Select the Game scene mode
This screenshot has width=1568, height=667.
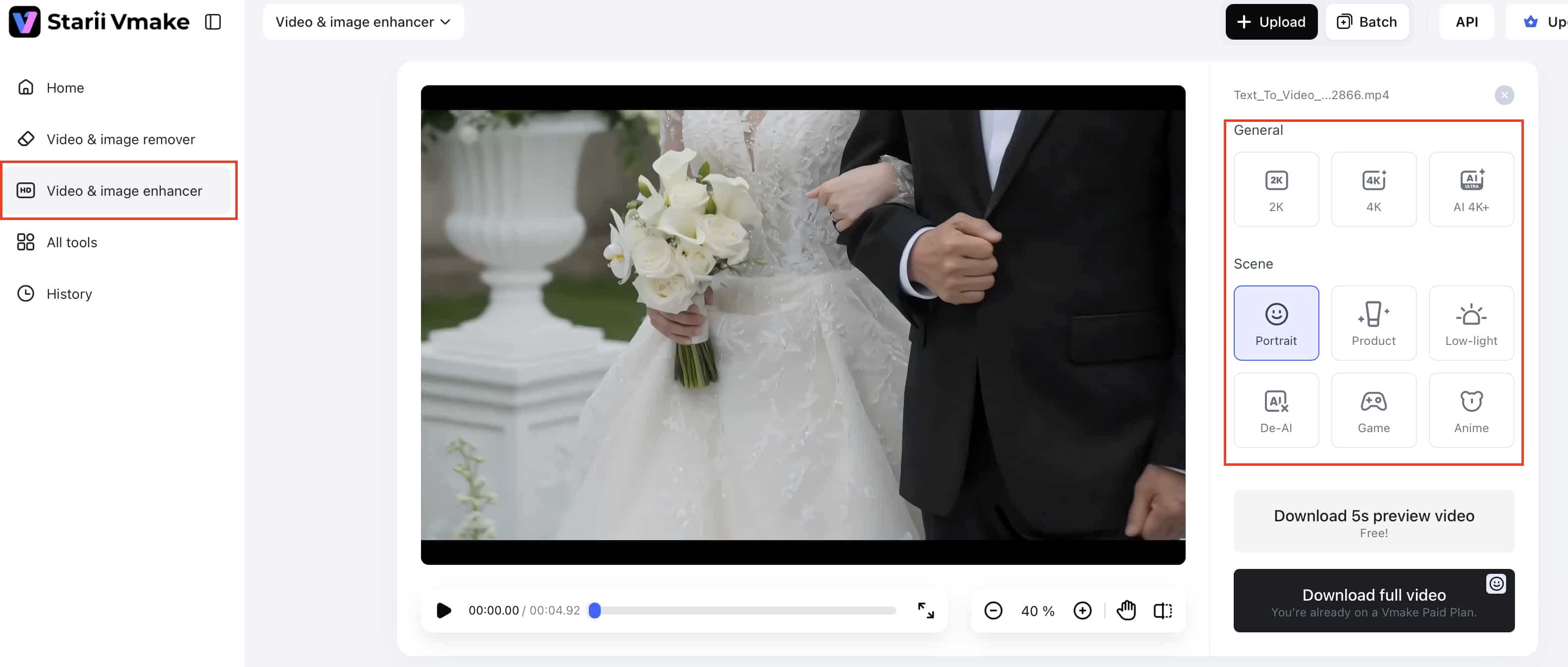1374,410
